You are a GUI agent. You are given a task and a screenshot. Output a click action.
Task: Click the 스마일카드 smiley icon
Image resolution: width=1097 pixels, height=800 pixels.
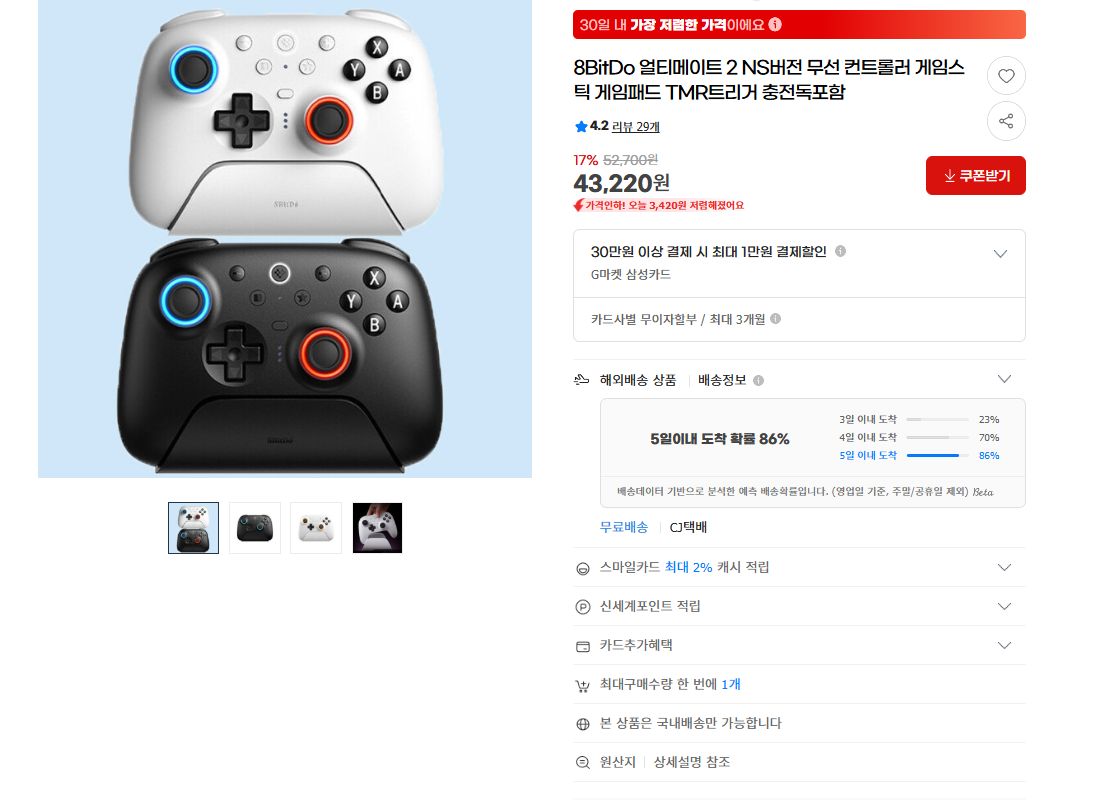tap(582, 568)
